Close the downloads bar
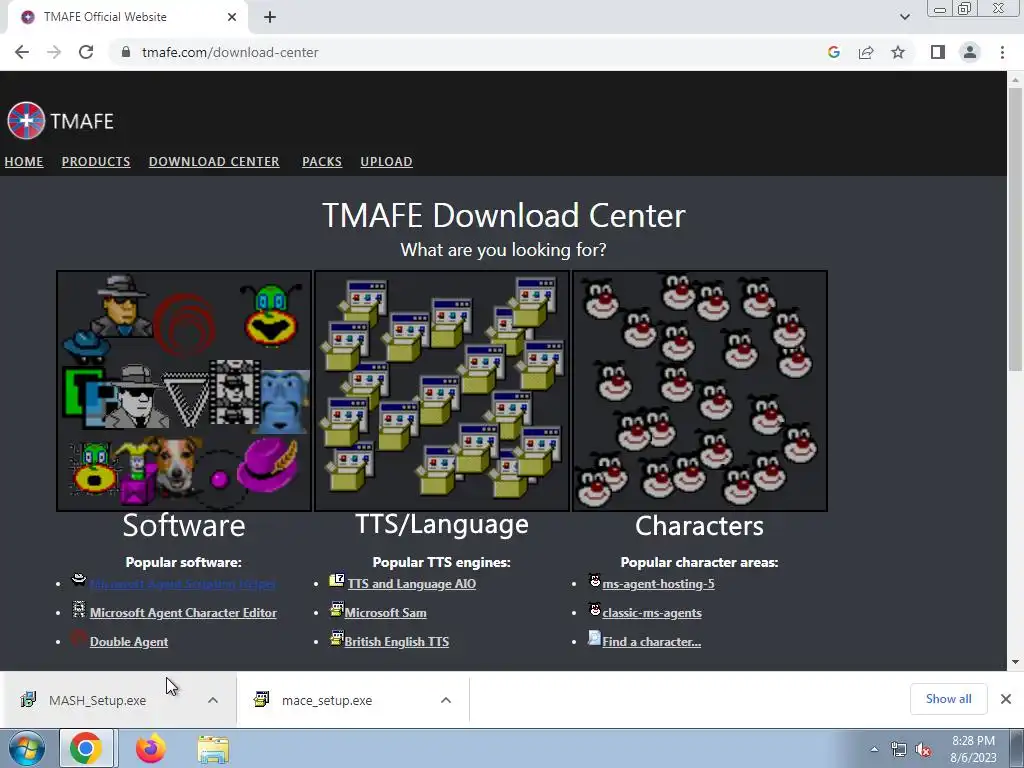The width and height of the screenshot is (1024, 768). pyautogui.click(x=1006, y=699)
